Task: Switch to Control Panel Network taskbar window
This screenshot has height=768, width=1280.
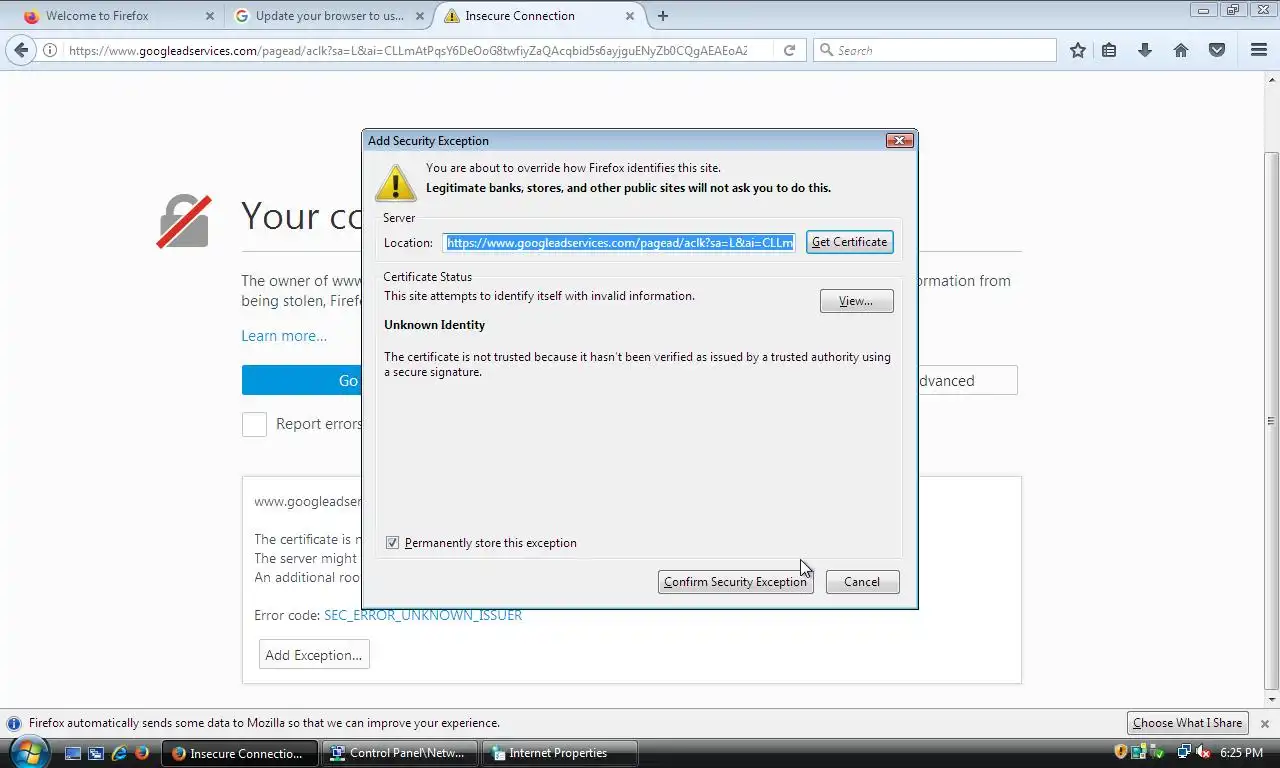Action: click(x=402, y=753)
